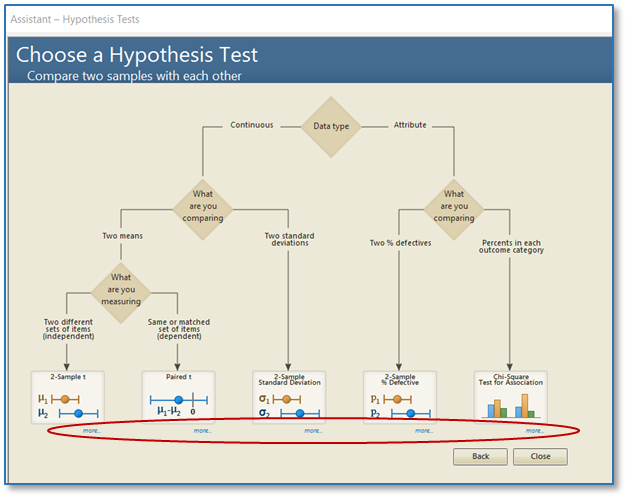Pick the Chi-Square Test for Association
This screenshot has width=627, height=498.
tap(510, 397)
